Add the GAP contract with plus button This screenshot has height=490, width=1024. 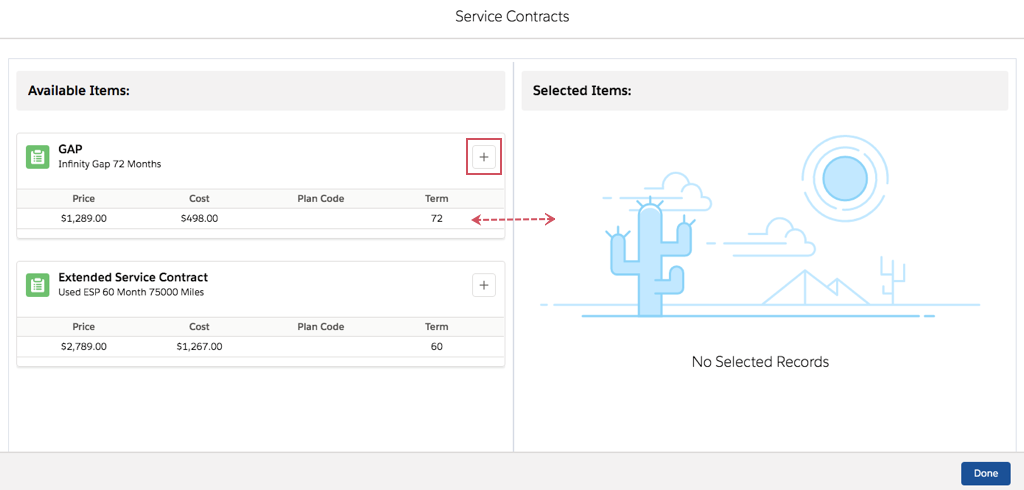[484, 157]
